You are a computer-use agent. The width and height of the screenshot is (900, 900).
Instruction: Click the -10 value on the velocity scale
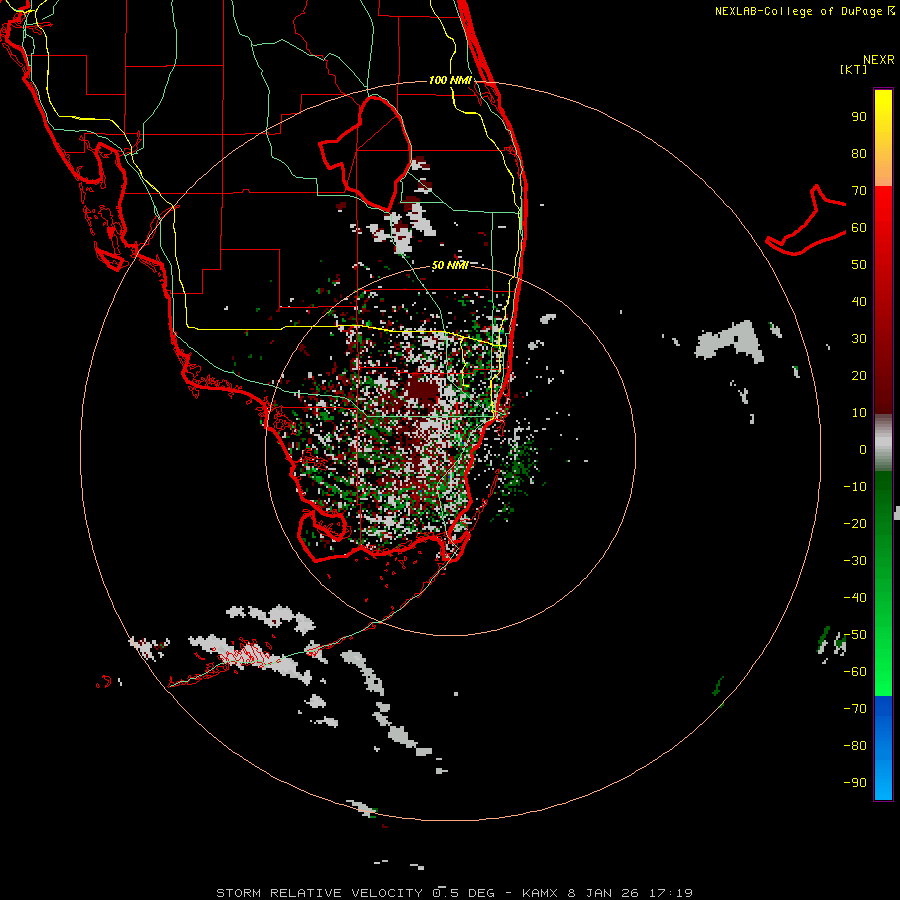(x=855, y=487)
